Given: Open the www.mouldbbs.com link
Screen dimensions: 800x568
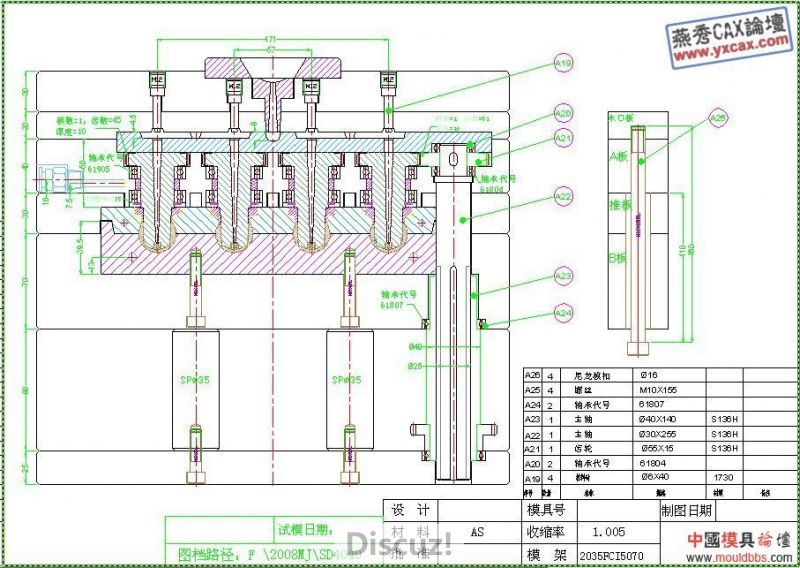Looking at the screenshot, I should pyautogui.click(x=738, y=556).
